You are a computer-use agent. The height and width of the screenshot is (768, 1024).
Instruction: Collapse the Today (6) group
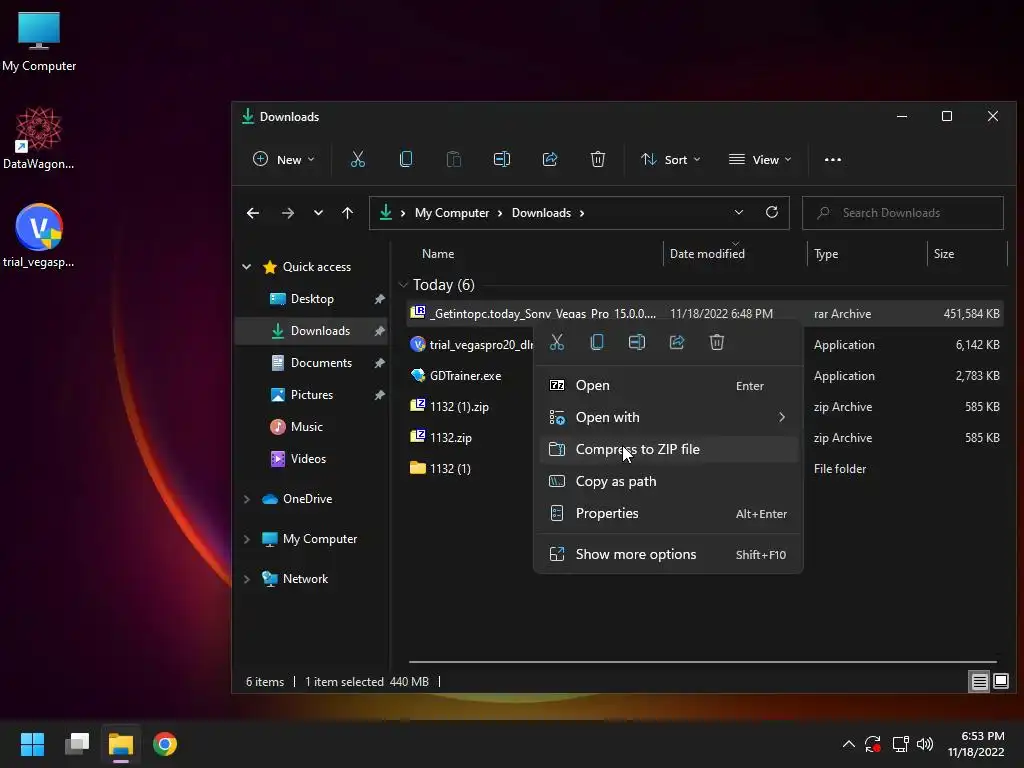click(x=403, y=285)
